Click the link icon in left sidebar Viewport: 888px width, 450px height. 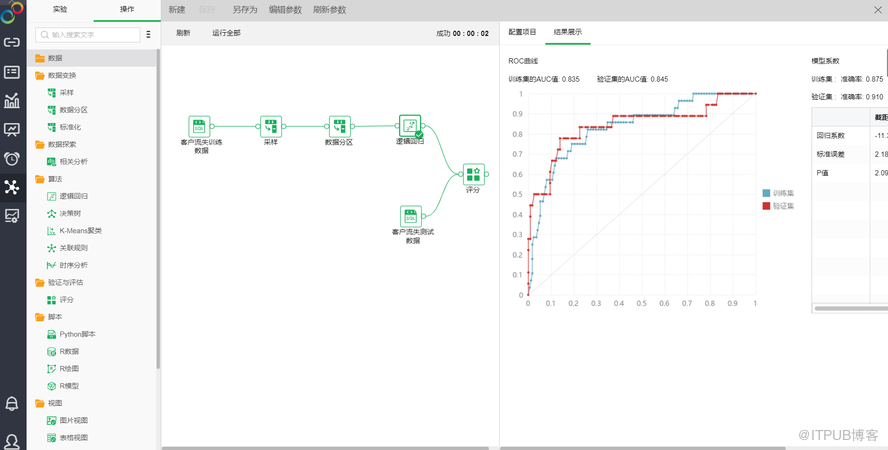[11, 42]
